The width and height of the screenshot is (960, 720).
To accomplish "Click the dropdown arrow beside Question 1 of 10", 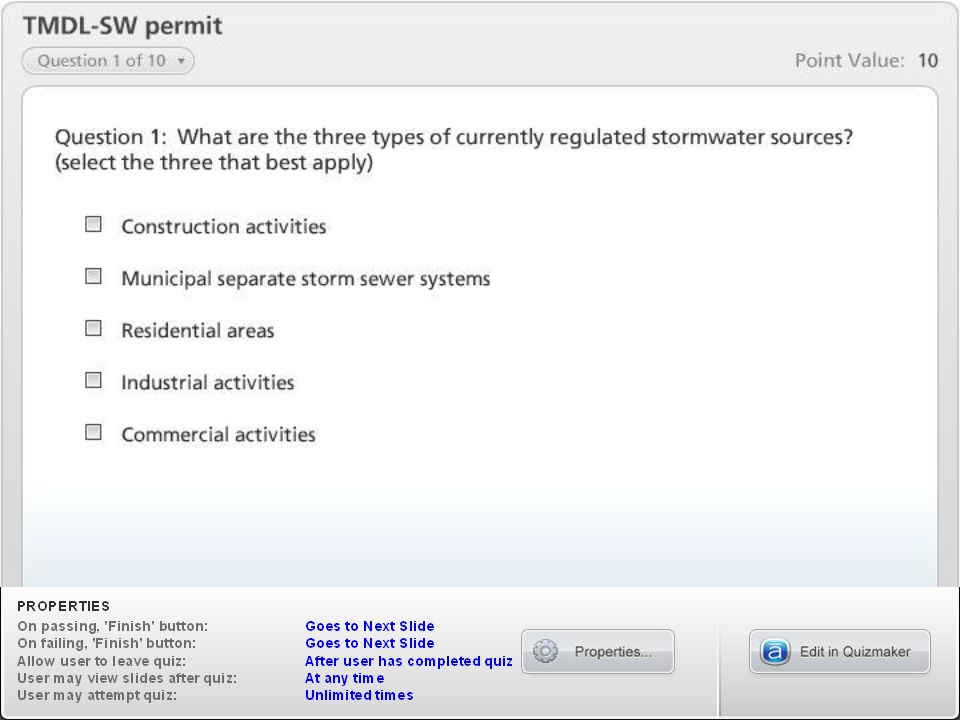I will pyautogui.click(x=181, y=61).
